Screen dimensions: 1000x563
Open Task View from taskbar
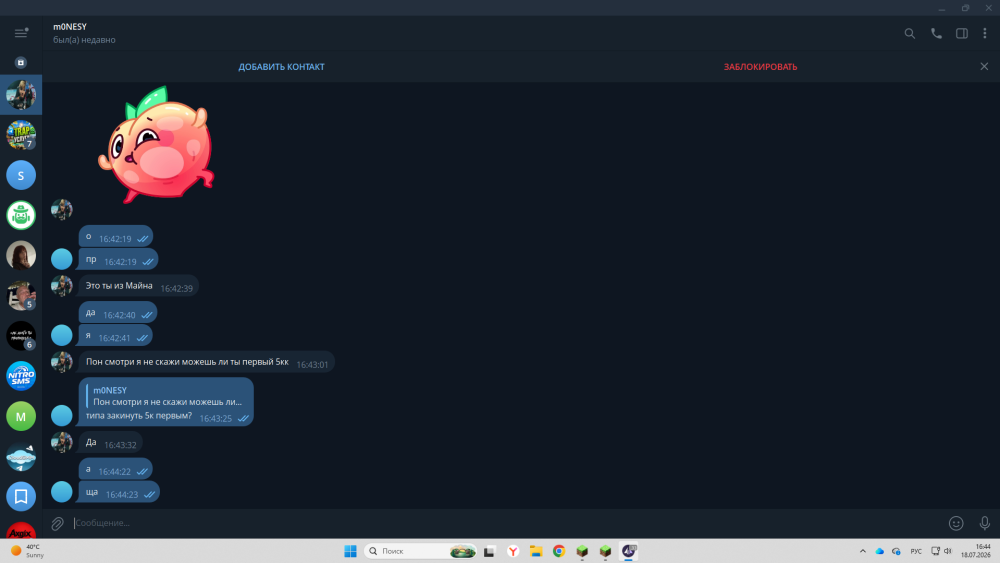coord(490,551)
